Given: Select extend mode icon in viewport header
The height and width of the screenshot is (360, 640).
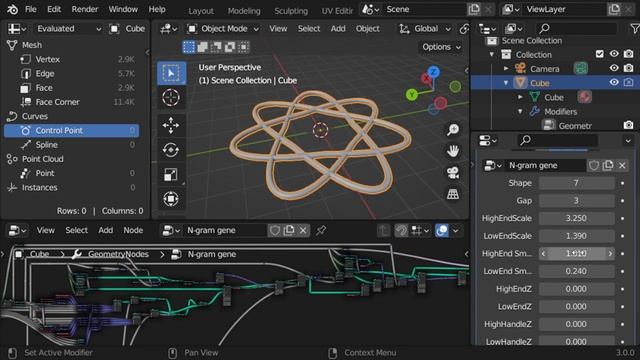Looking at the screenshot, I should (x=202, y=47).
